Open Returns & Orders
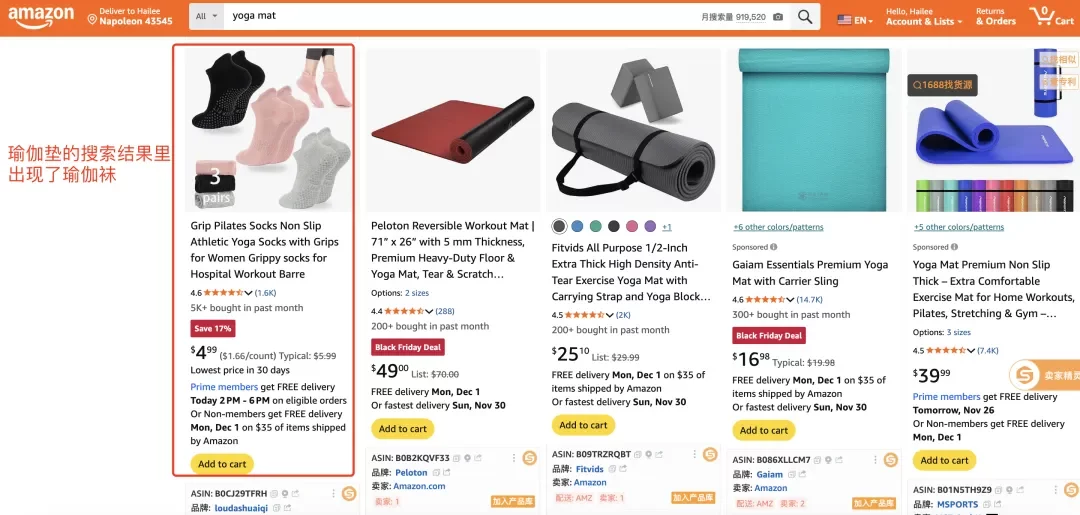The height and width of the screenshot is (515, 1080). point(995,17)
